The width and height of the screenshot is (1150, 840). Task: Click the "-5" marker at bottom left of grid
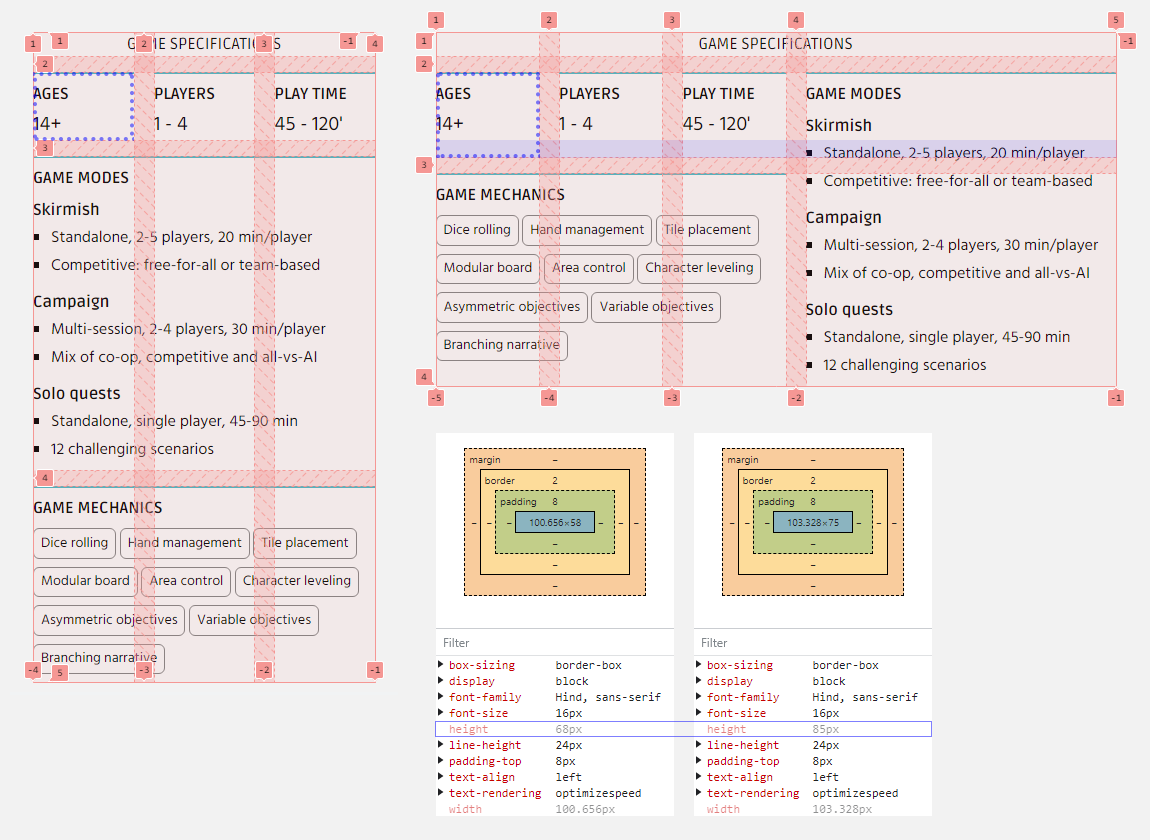[435, 397]
